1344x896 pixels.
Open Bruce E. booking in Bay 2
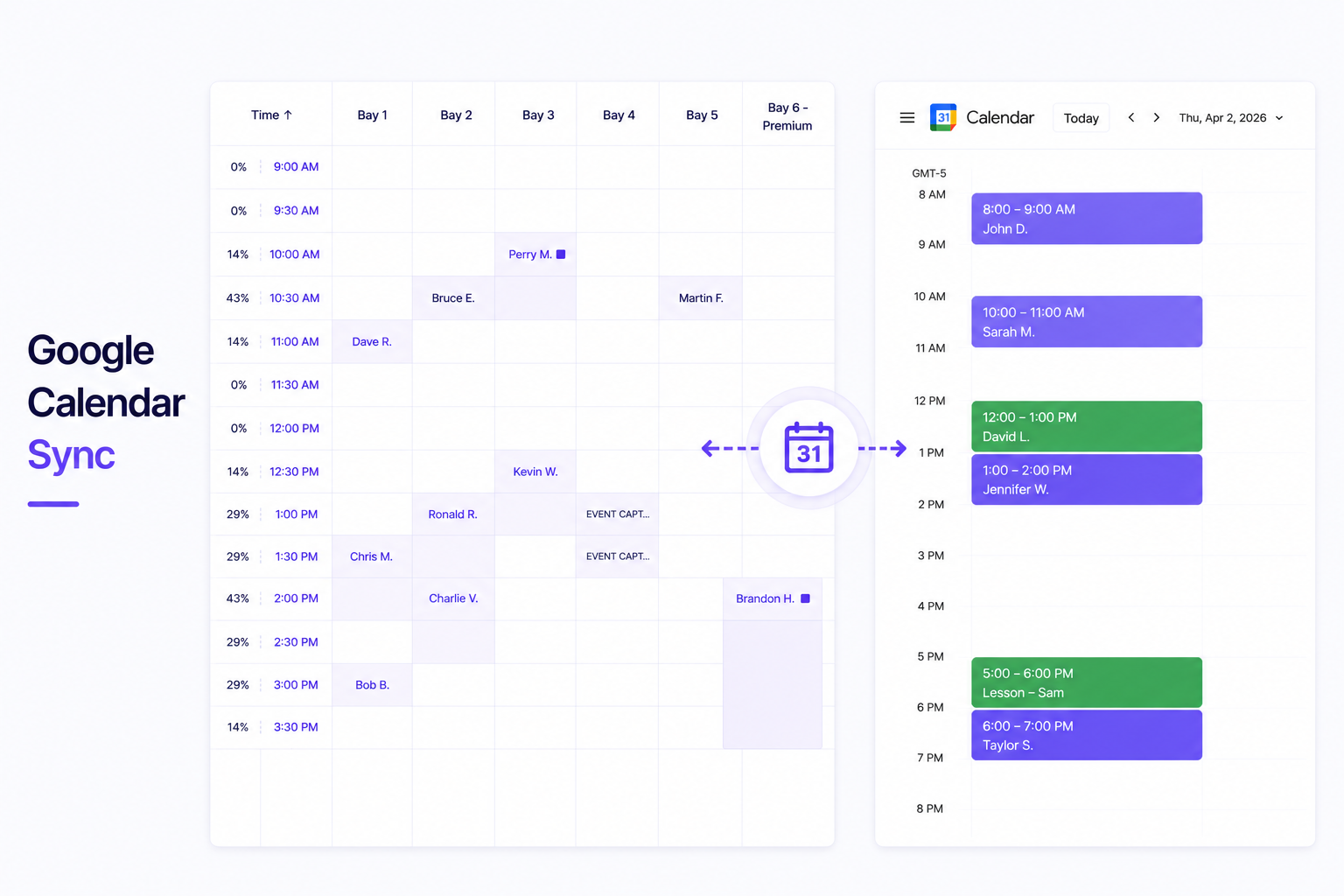[453, 298]
